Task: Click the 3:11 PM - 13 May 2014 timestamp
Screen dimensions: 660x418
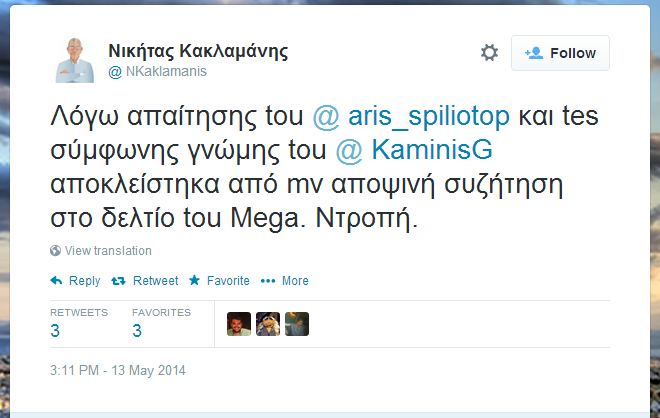Action: [118, 370]
